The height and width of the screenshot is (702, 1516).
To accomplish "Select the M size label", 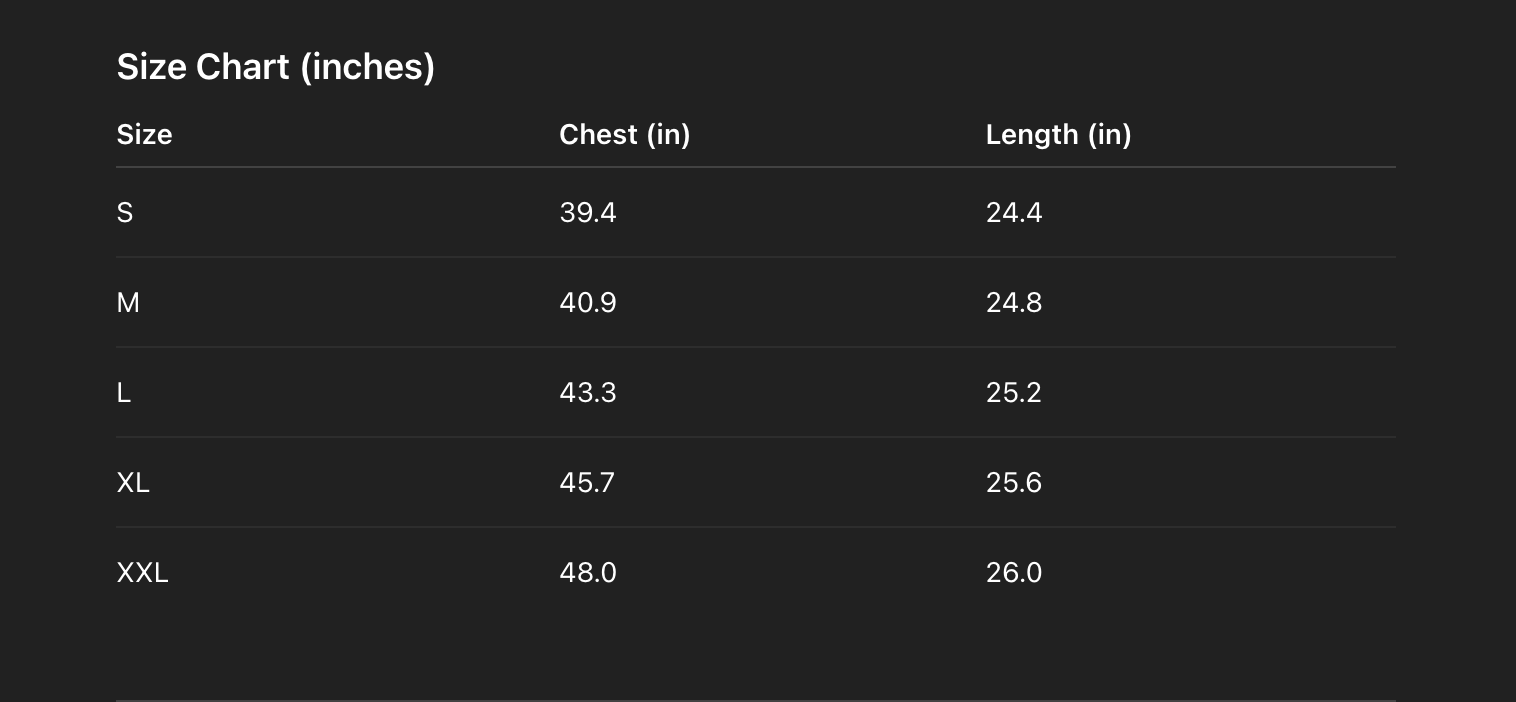I will [128, 303].
